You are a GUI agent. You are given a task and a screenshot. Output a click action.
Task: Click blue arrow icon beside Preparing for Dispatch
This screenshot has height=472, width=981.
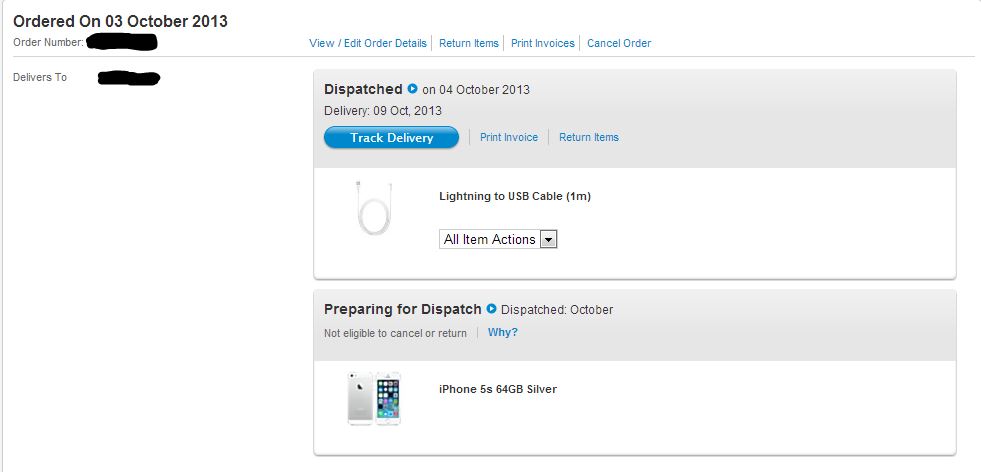click(x=491, y=309)
